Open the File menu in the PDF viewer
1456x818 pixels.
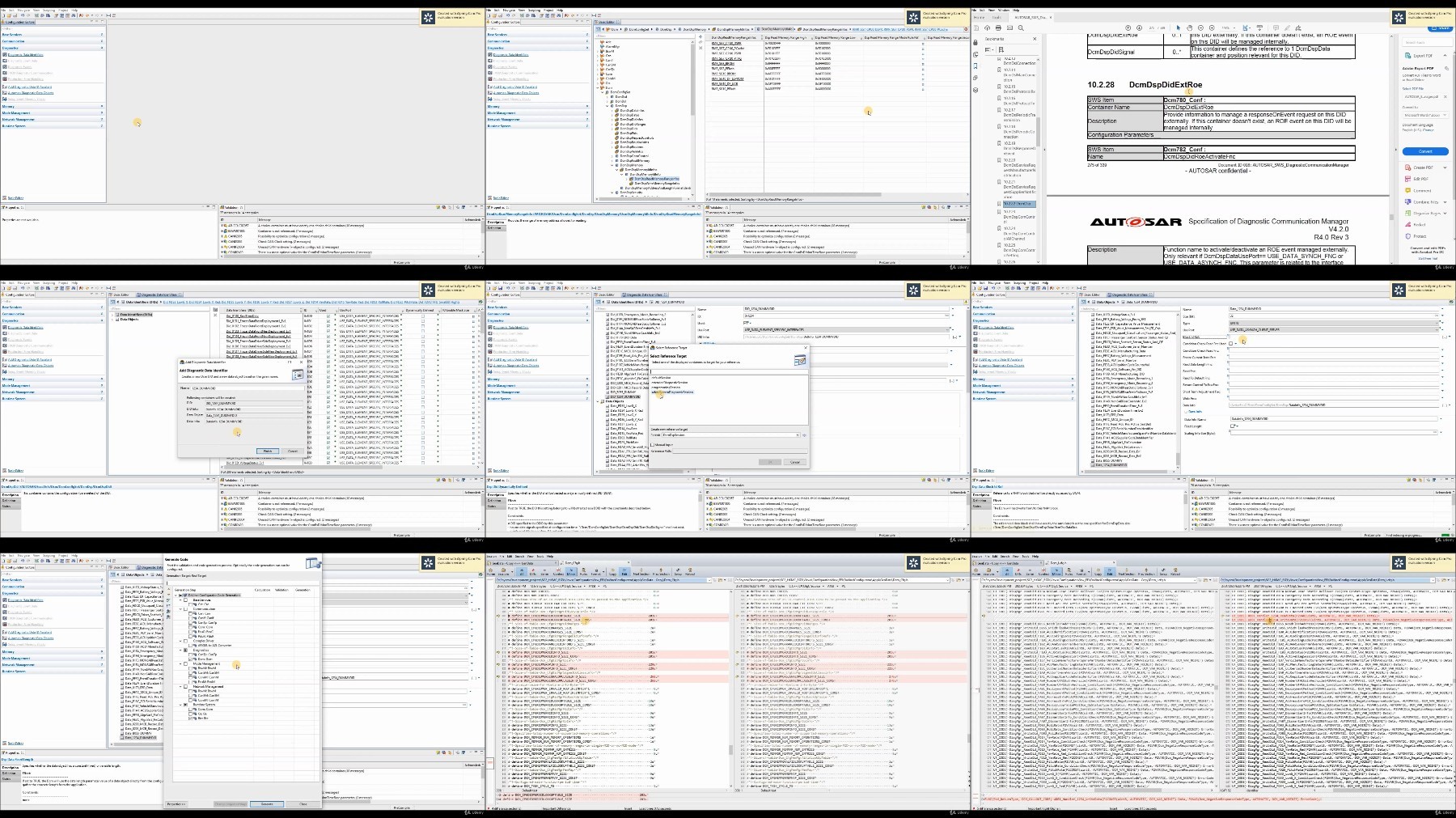click(x=974, y=10)
